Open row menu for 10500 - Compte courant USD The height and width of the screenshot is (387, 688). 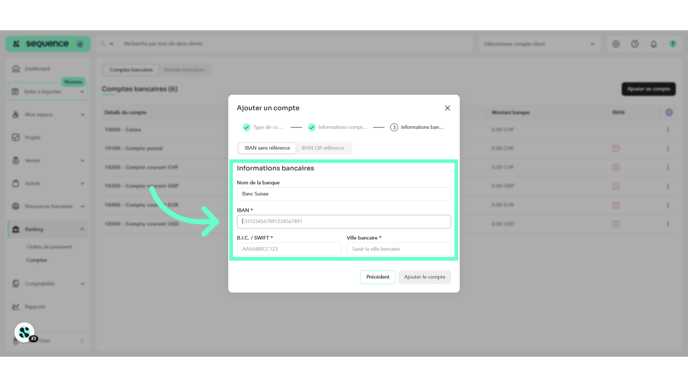tap(668, 224)
